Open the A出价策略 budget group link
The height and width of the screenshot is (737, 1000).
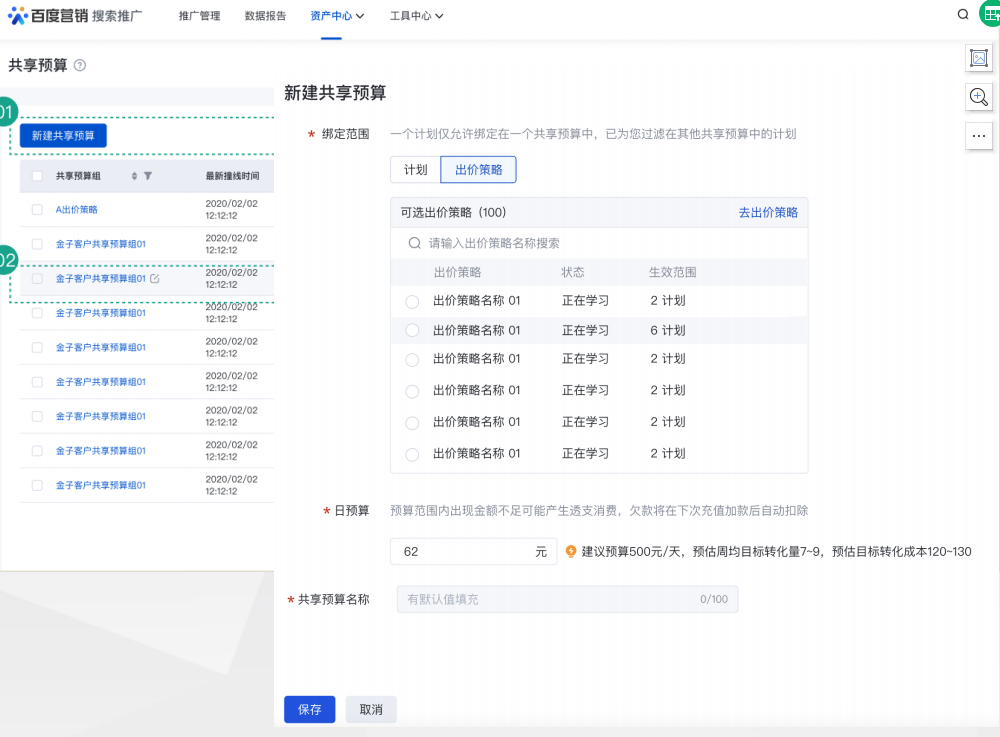click(x=77, y=210)
